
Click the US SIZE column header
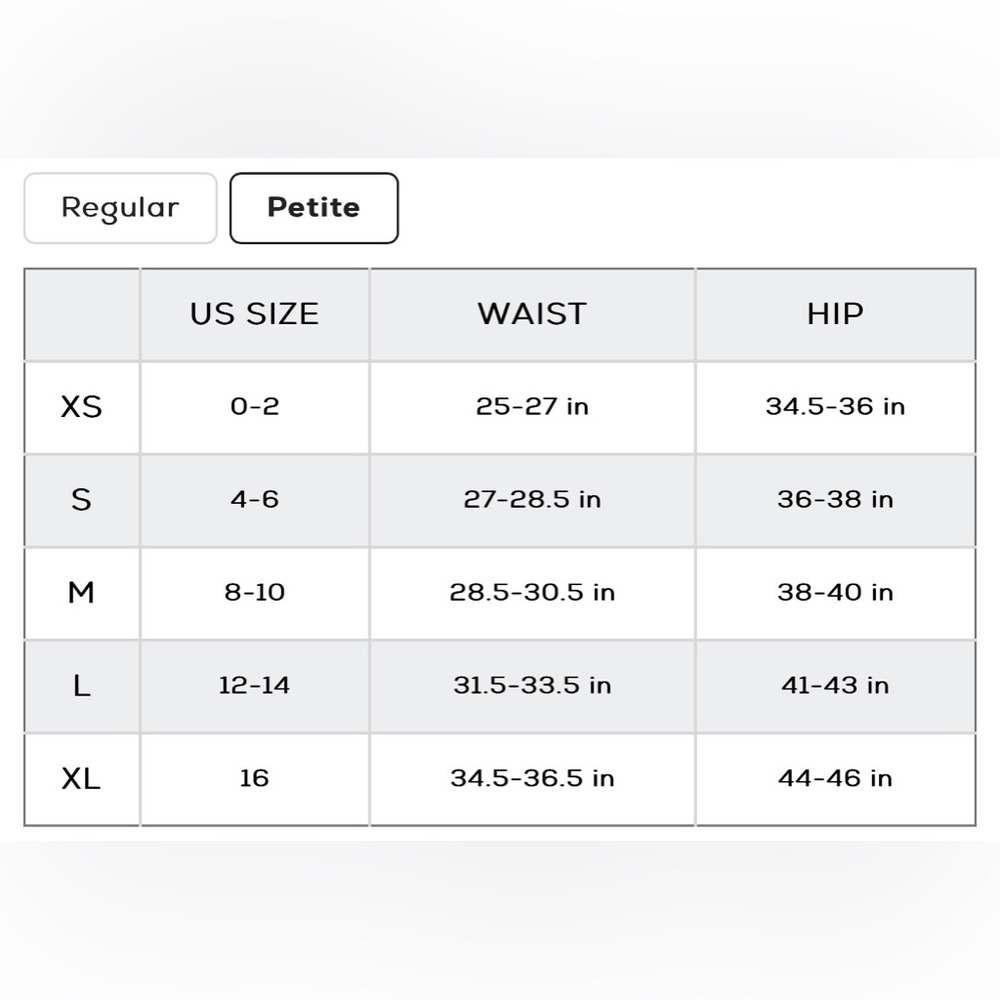(x=254, y=314)
